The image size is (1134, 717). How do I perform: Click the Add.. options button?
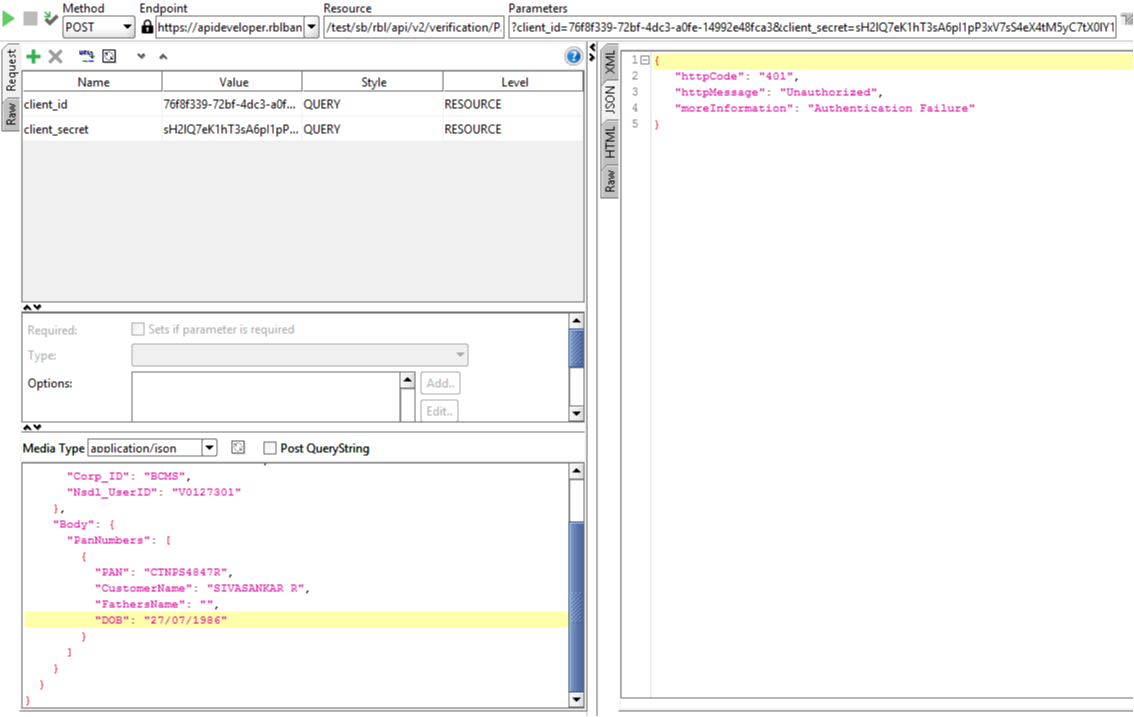coord(440,383)
